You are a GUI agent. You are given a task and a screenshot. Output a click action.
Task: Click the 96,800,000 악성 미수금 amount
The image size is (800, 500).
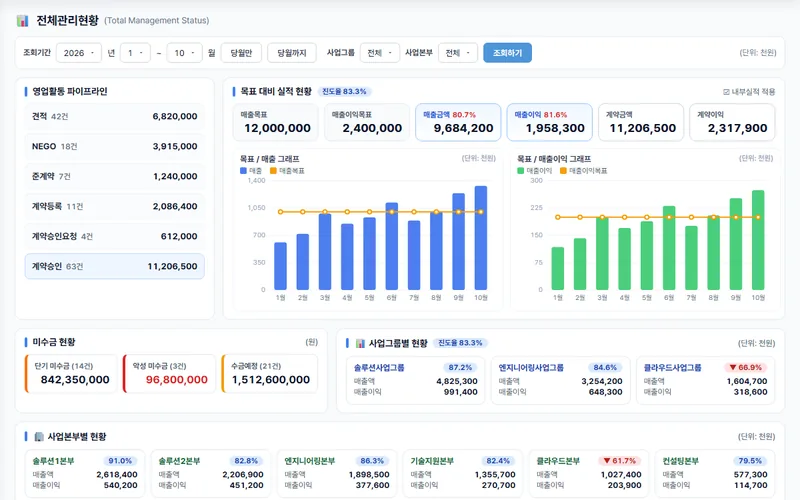point(177,380)
